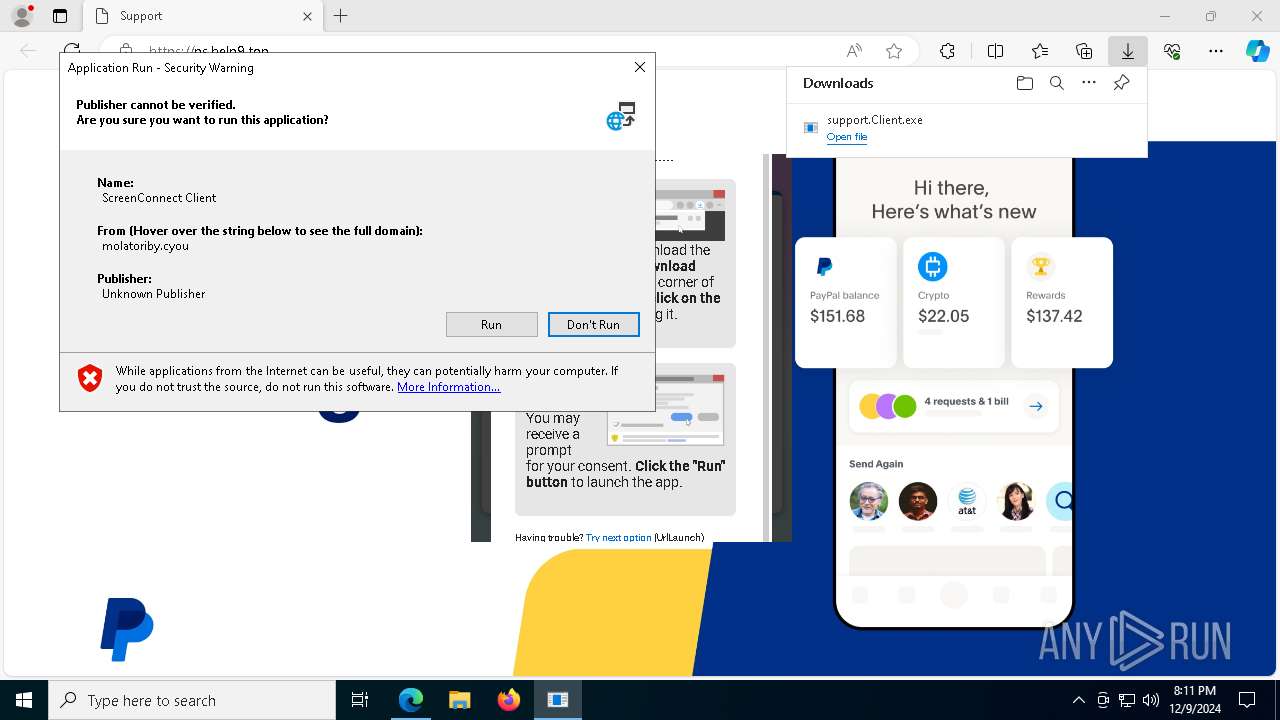Close the Application Run security warning dialog
This screenshot has width=1280, height=720.
coord(640,67)
